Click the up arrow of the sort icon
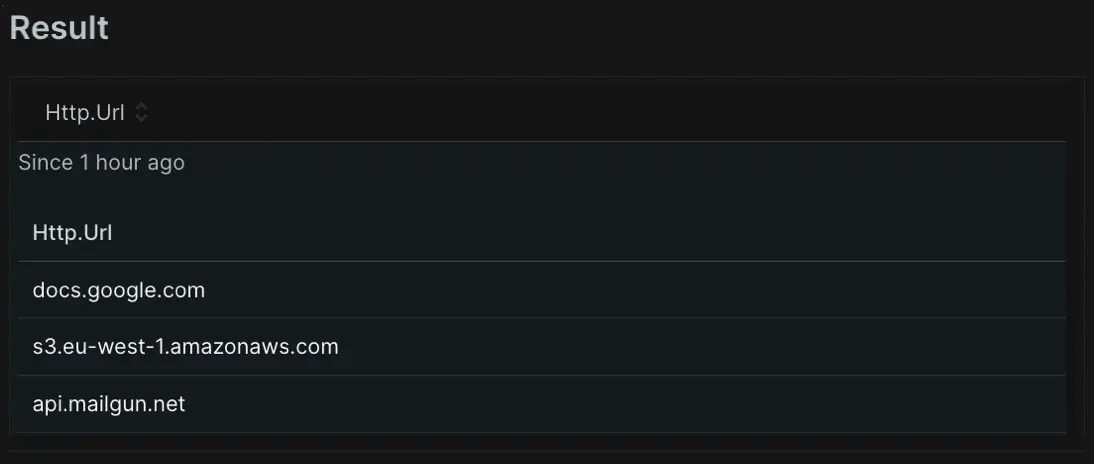1094x464 pixels. click(141, 107)
